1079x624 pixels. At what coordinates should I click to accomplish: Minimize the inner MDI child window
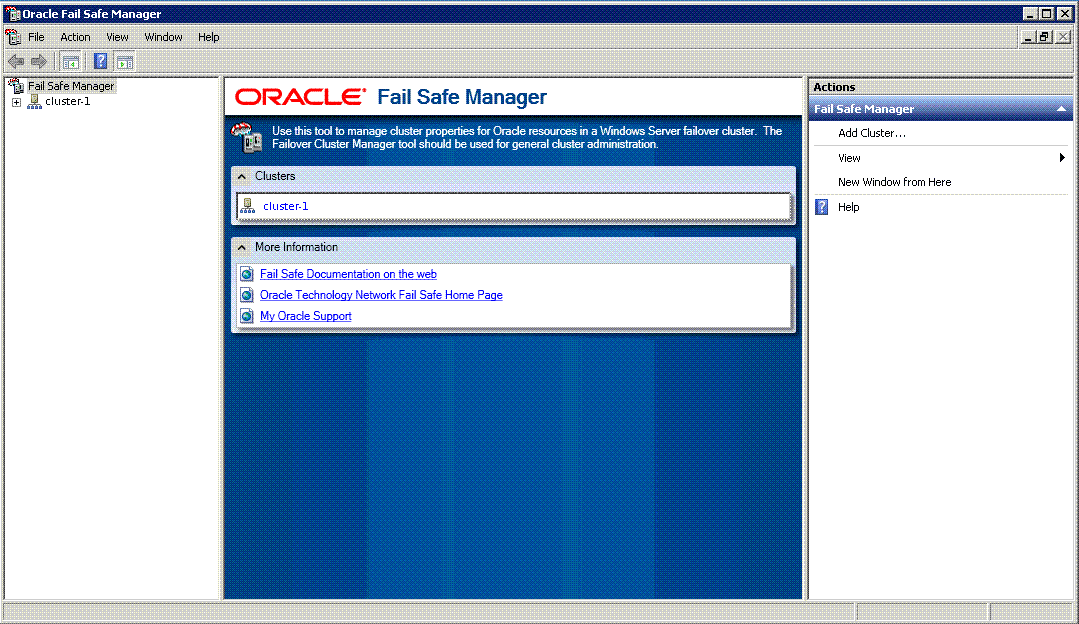[x=1027, y=37]
